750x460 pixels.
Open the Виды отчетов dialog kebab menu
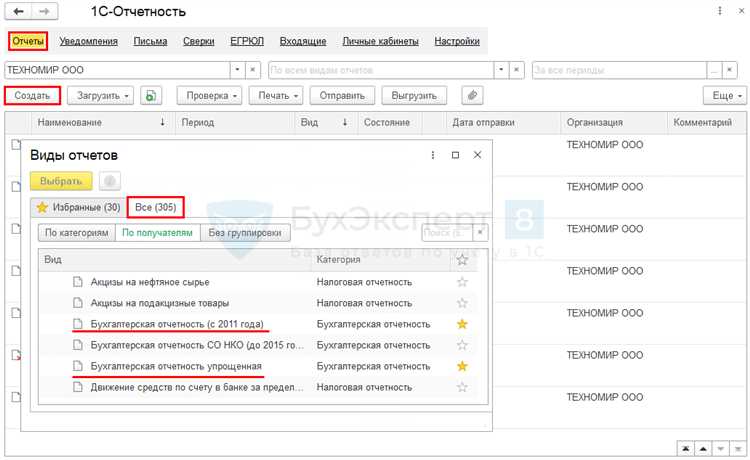433,155
